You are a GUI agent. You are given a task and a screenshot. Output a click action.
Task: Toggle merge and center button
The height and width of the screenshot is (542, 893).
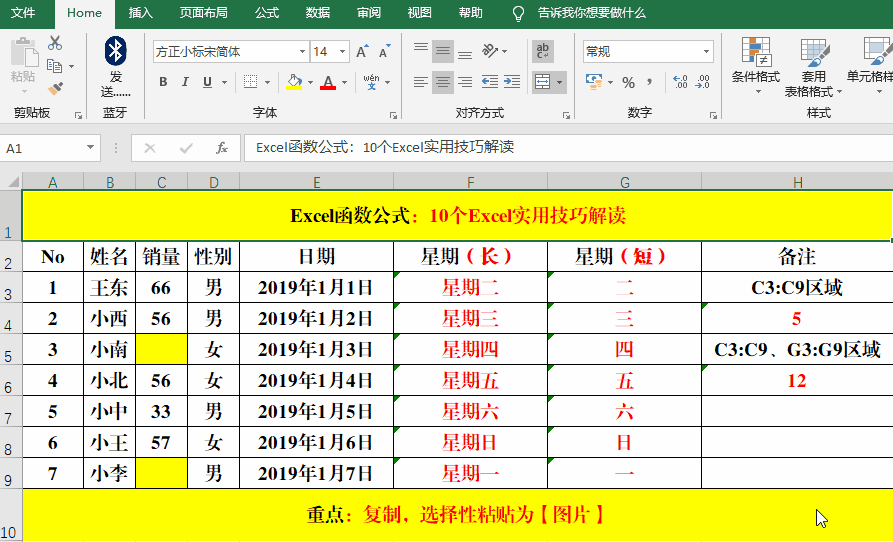click(543, 82)
